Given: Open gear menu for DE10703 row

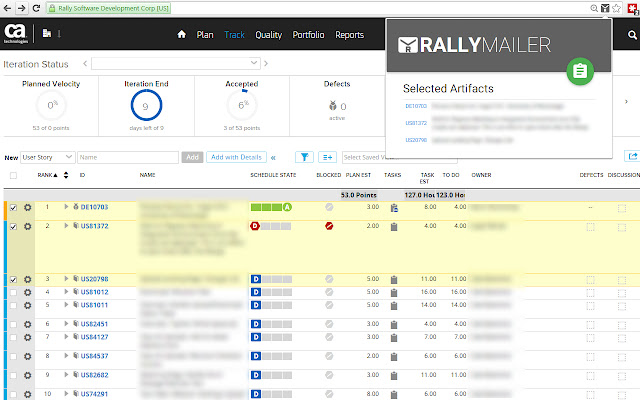Looking at the screenshot, I should [27, 207].
